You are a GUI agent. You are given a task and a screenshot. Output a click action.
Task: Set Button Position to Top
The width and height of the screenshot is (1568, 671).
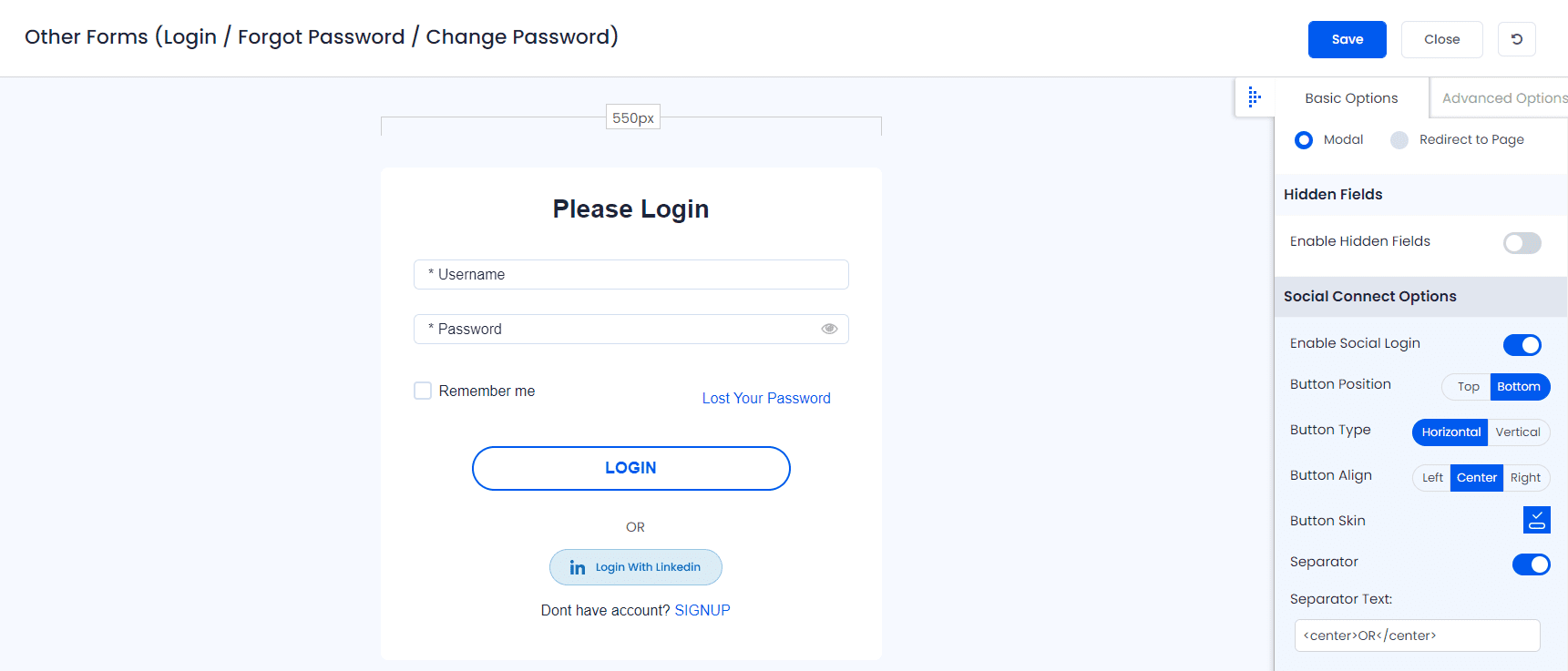click(1467, 387)
